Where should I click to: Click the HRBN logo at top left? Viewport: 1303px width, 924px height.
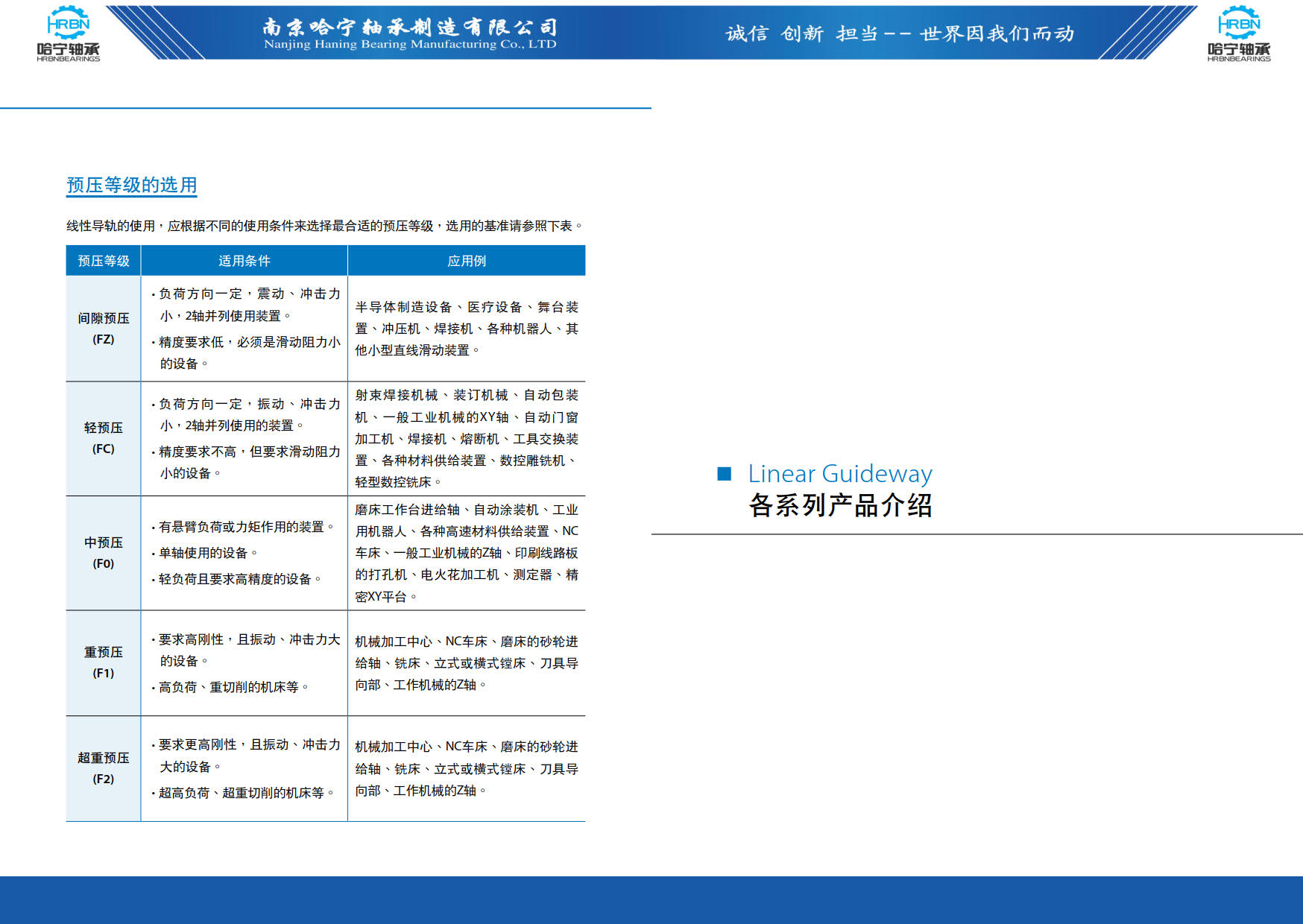tap(68, 34)
